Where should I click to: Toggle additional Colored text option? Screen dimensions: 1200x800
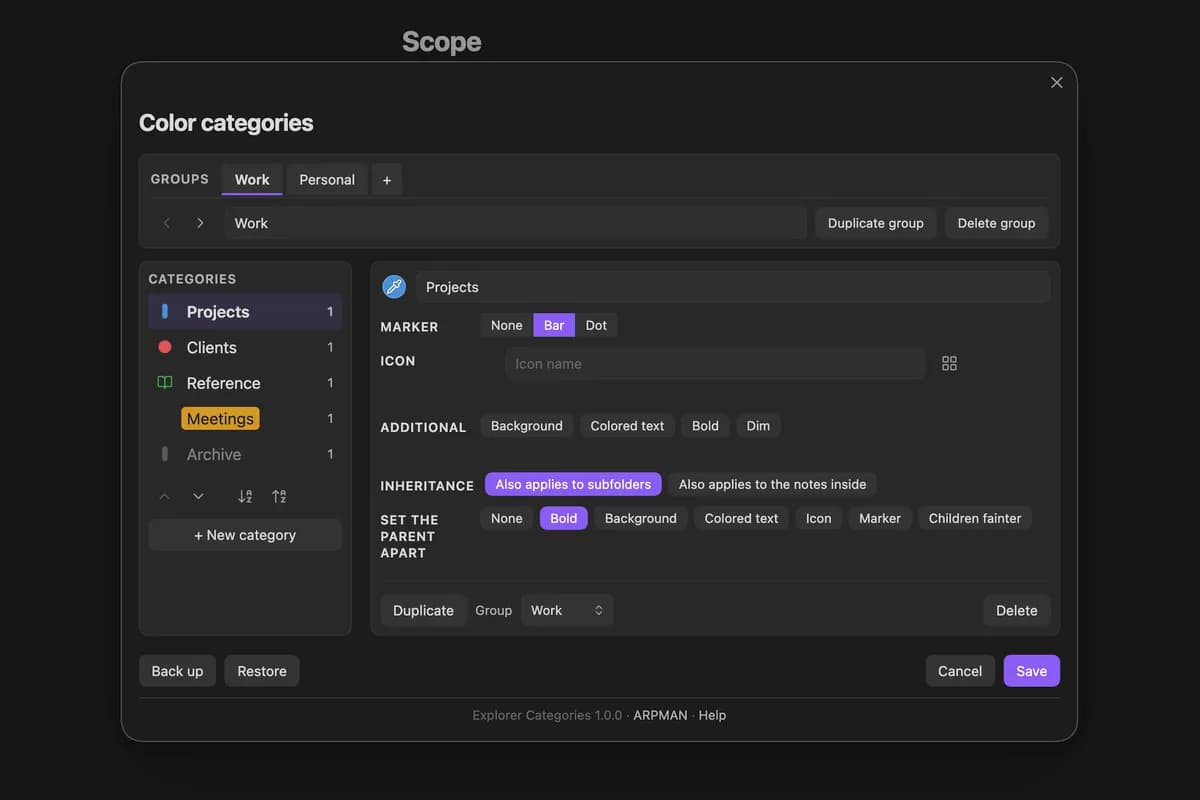click(x=627, y=426)
